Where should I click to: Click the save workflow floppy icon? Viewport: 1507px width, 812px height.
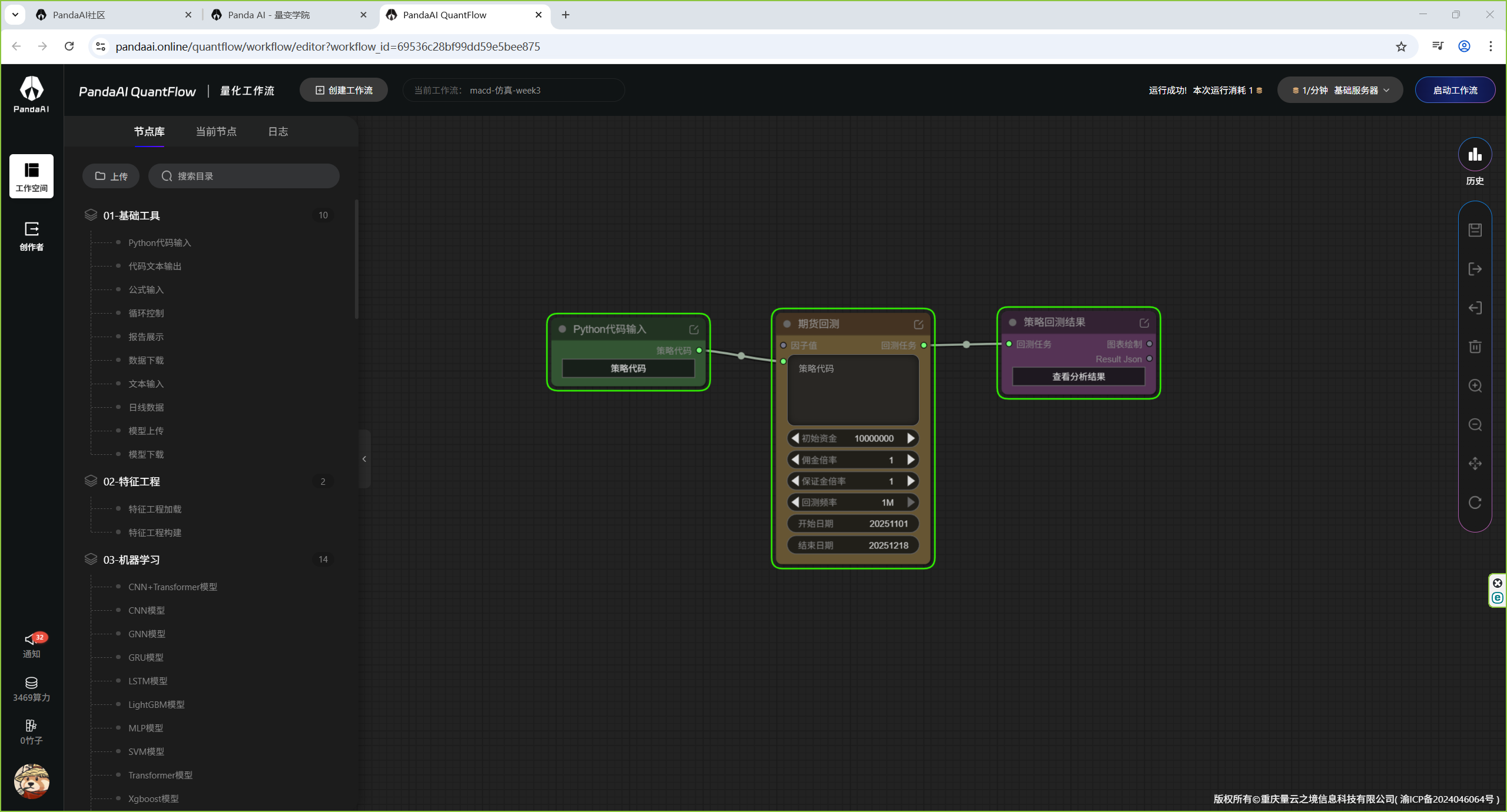pyautogui.click(x=1475, y=230)
